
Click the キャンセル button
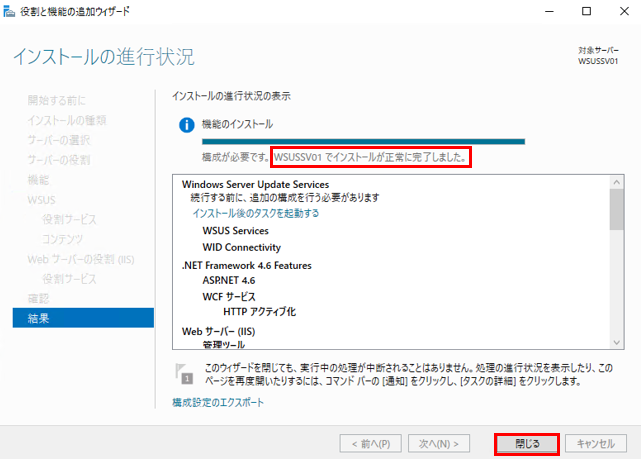[596, 443]
